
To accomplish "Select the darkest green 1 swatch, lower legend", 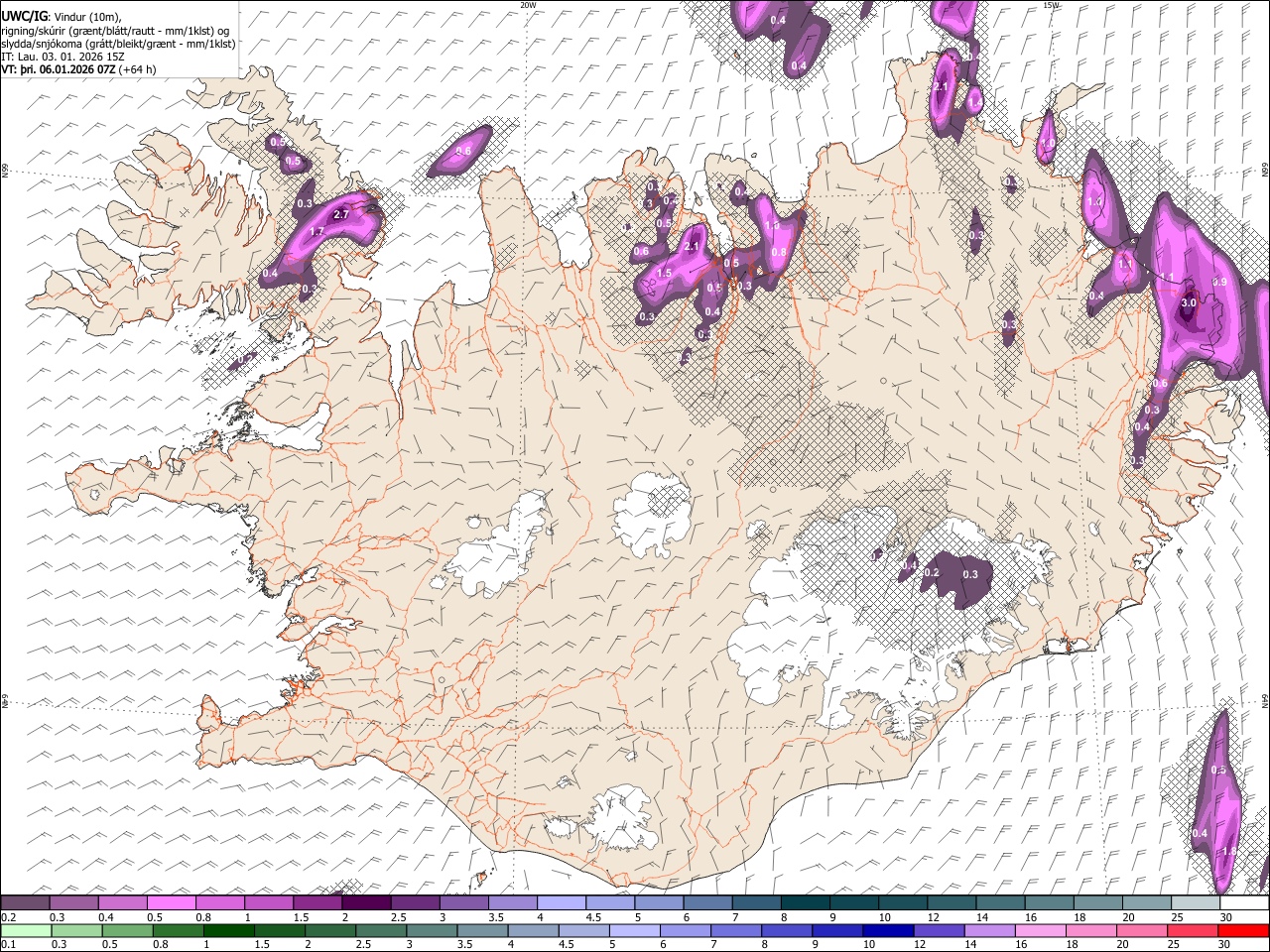I will pyautogui.click(x=229, y=930).
